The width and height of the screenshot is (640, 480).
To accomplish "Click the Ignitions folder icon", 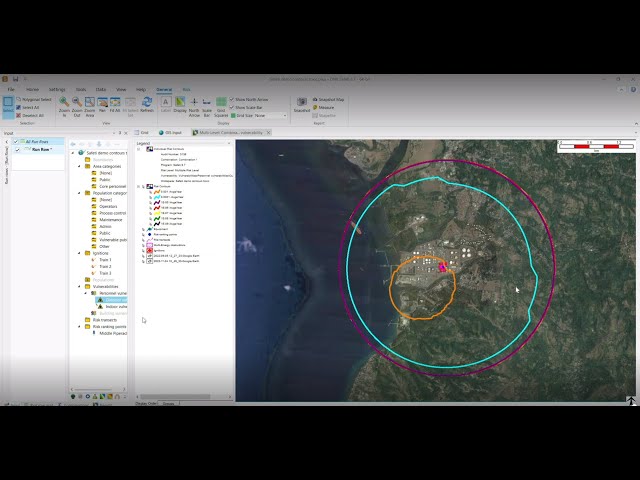I will pos(87,253).
